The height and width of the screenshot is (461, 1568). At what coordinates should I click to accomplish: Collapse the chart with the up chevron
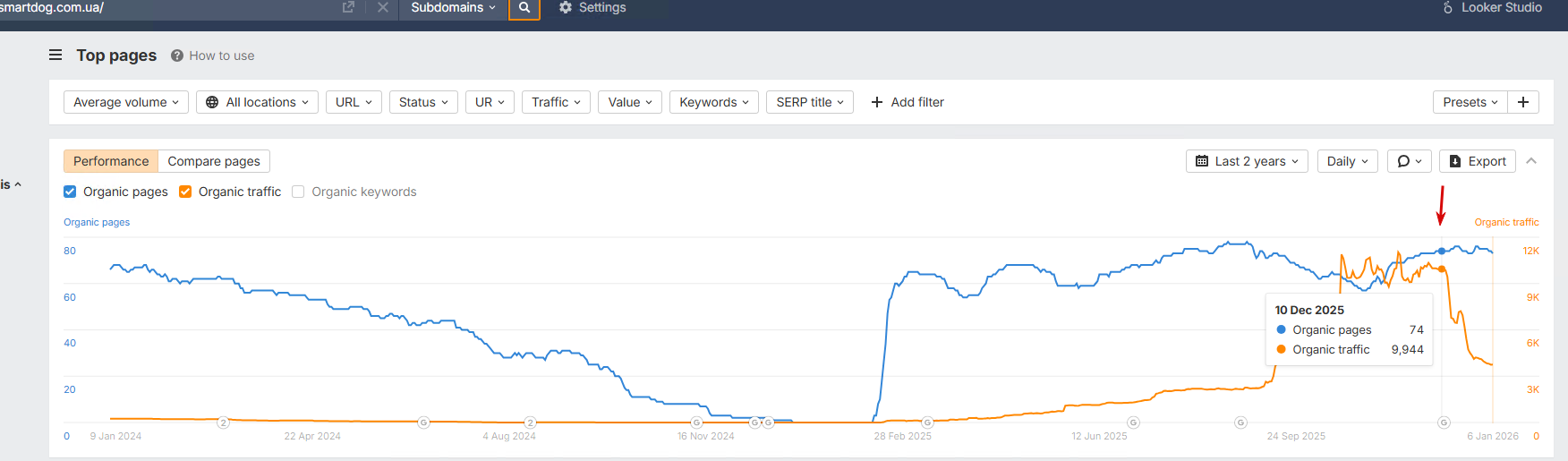(x=1531, y=161)
